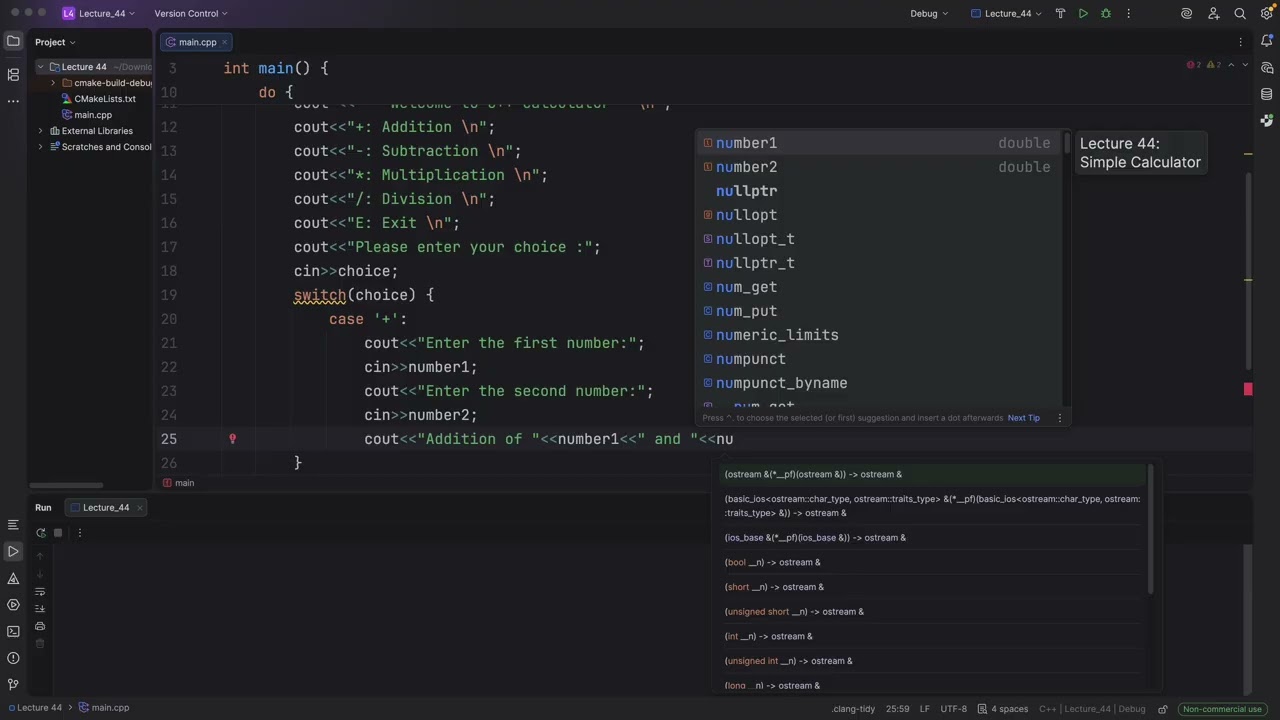The width and height of the screenshot is (1280, 720).
Task: Open Notifications bell in right sidebar
Action: [1267, 41]
